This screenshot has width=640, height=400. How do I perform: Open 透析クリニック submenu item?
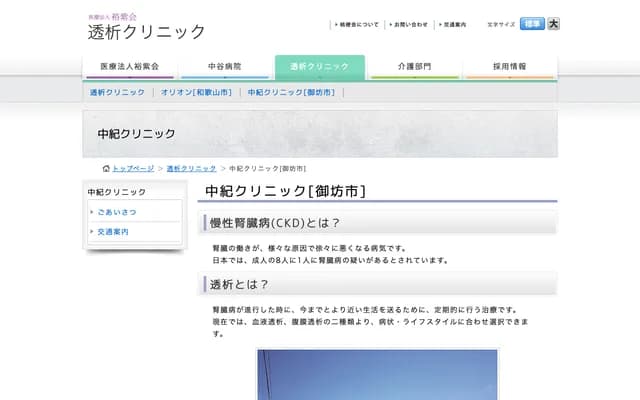pos(117,92)
